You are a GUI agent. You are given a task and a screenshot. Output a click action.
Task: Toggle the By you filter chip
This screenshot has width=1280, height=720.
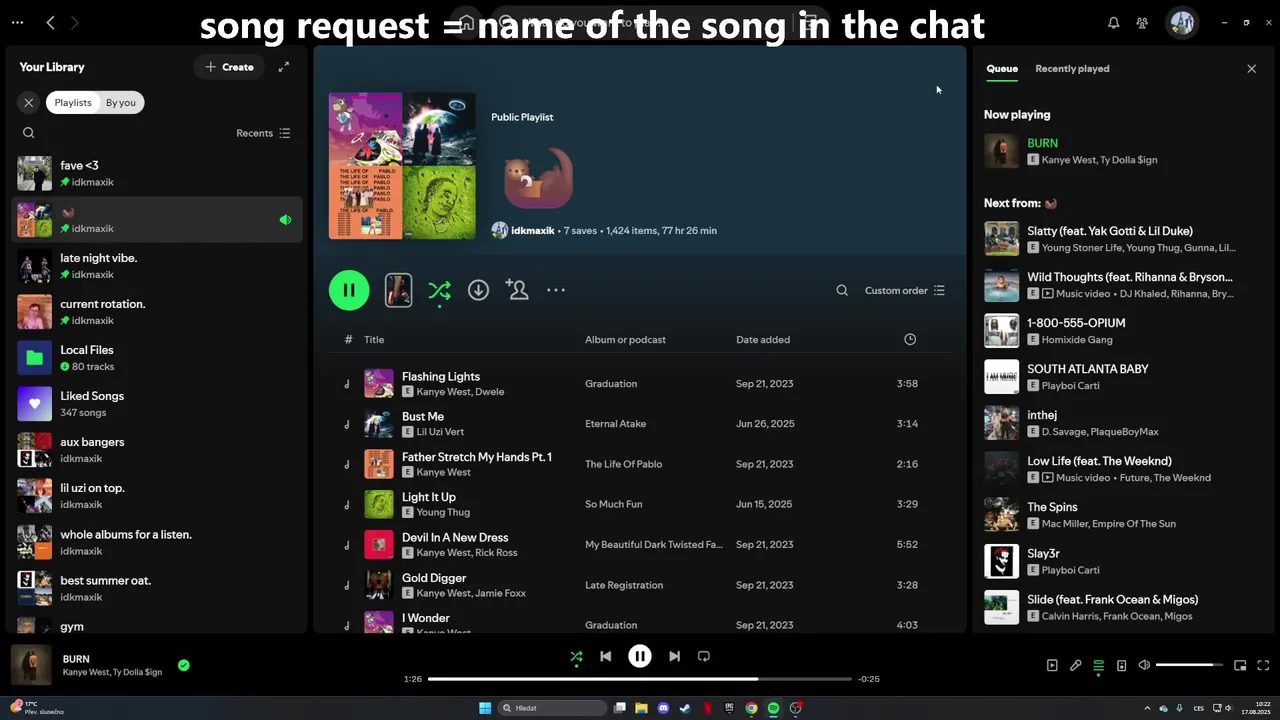[121, 102]
